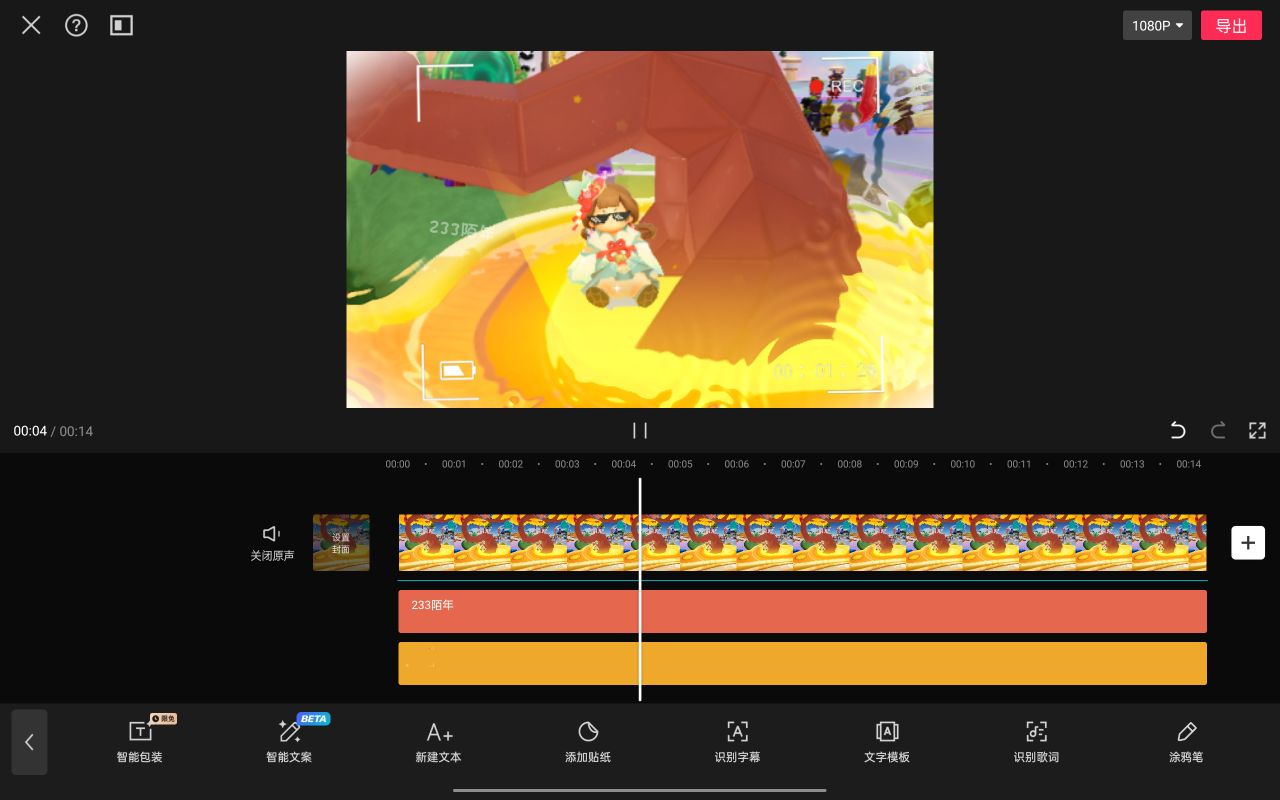The height and width of the screenshot is (800, 1280).
Task: Select the orange sticker track
Action: click(802, 663)
